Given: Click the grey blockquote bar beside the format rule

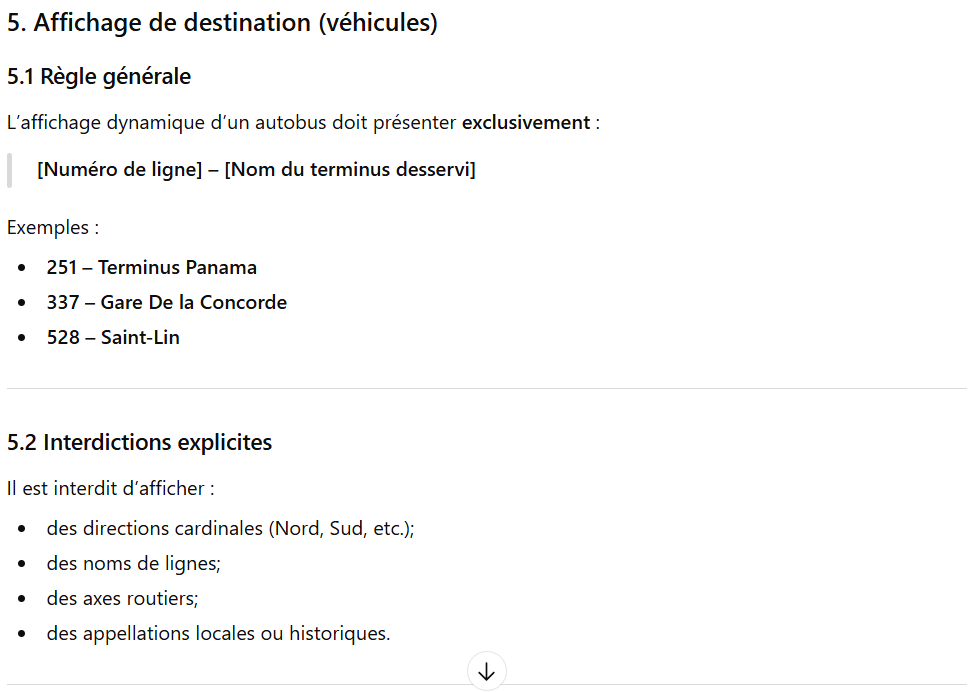Looking at the screenshot, I should click(x=10, y=170).
